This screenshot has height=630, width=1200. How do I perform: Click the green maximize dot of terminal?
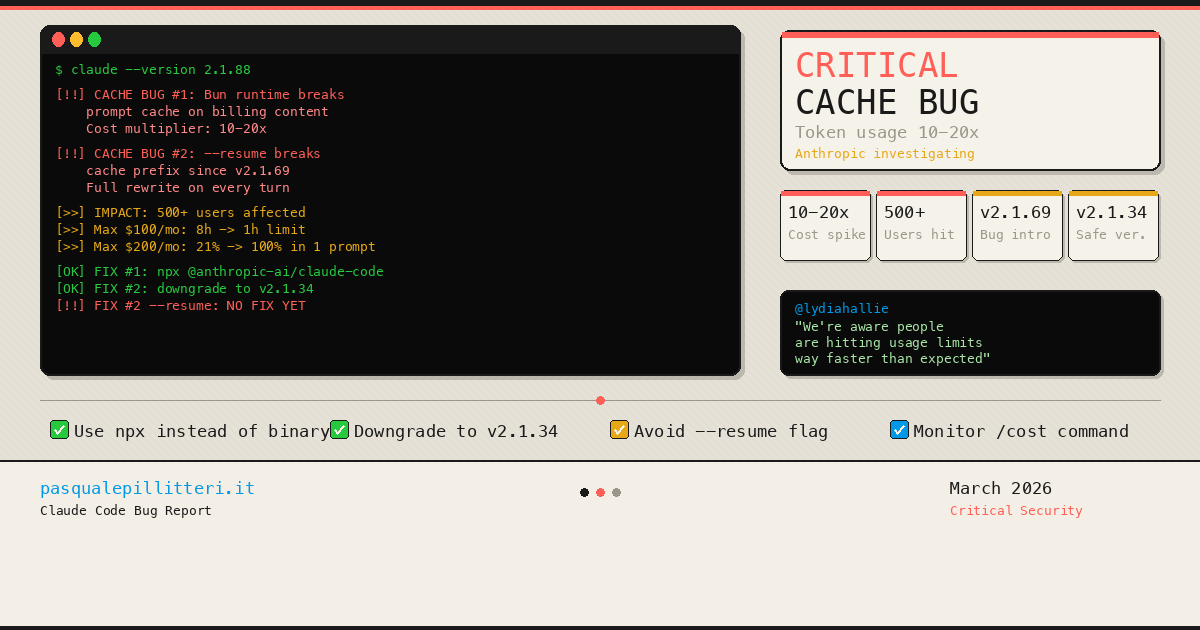point(94,40)
